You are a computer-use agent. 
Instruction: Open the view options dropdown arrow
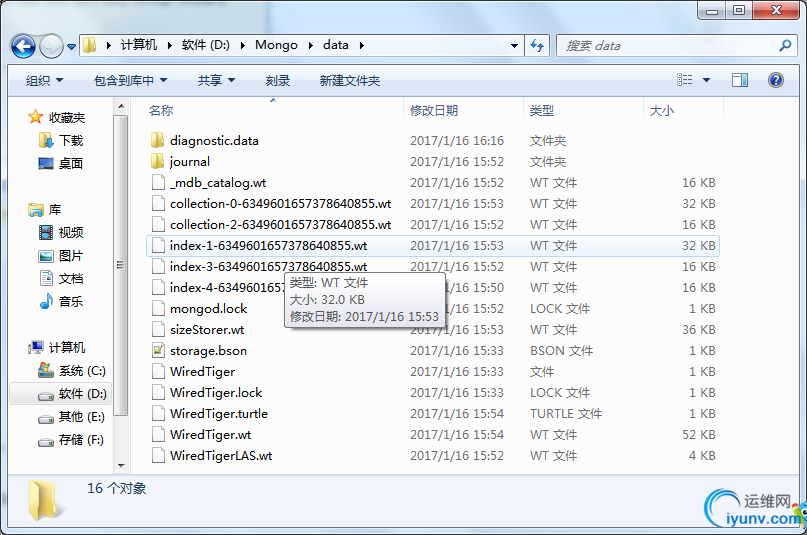click(707, 80)
